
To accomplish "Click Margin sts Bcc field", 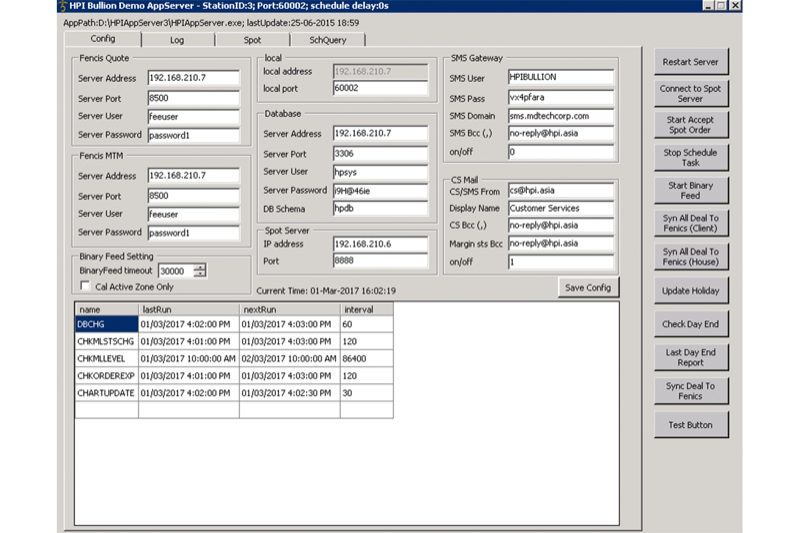I will point(561,243).
